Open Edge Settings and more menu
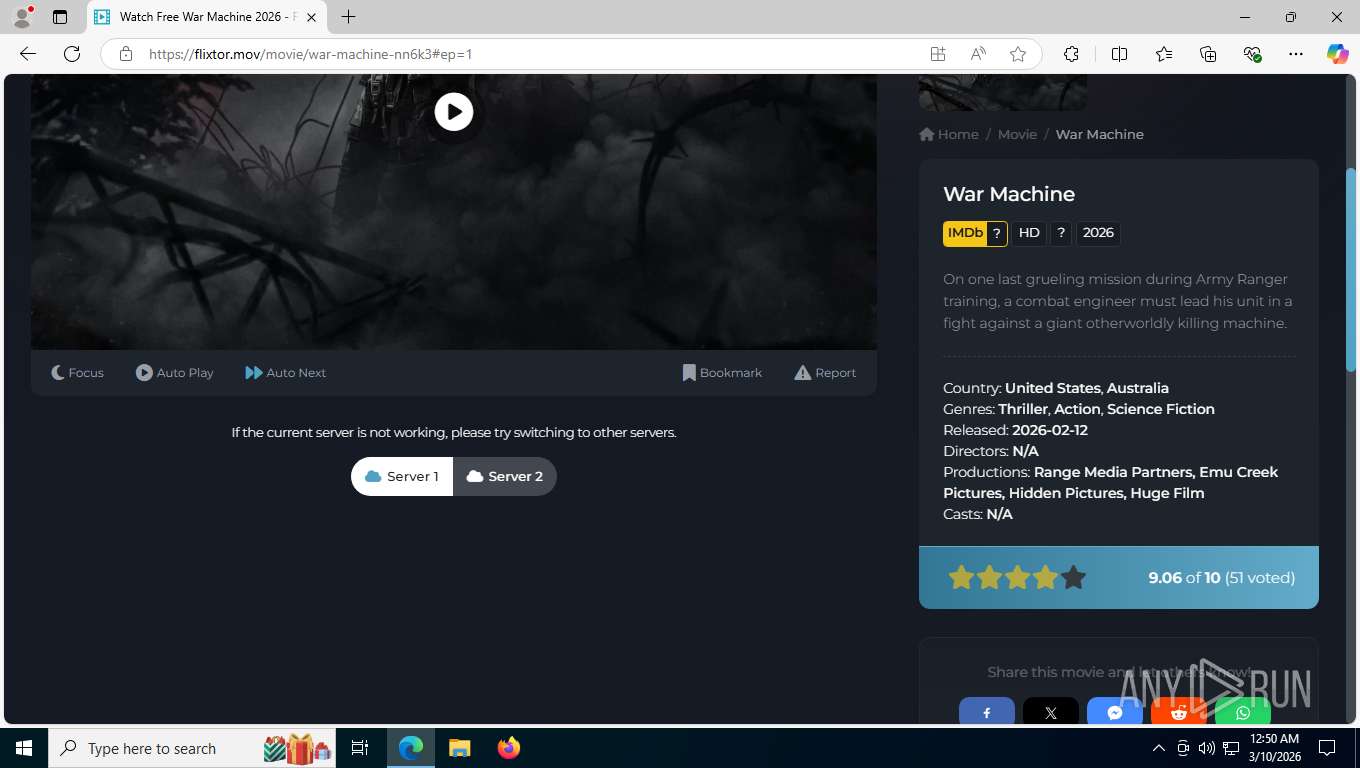 1296,54
